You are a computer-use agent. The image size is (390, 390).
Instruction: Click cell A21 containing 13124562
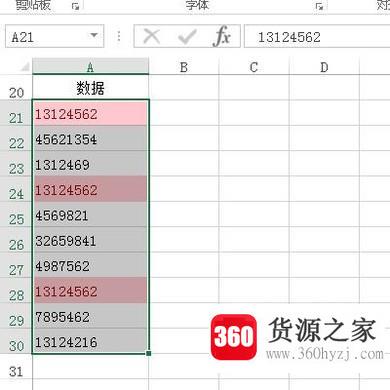coord(90,113)
